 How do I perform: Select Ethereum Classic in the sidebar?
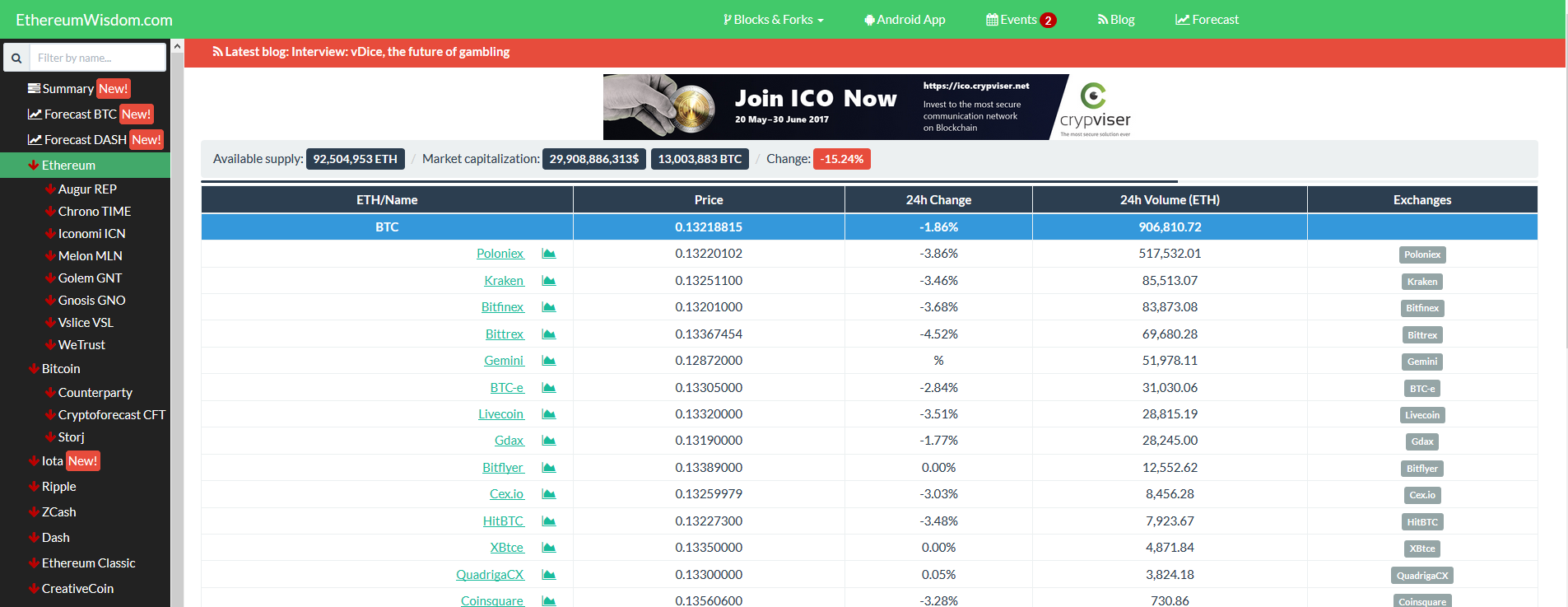[88, 563]
